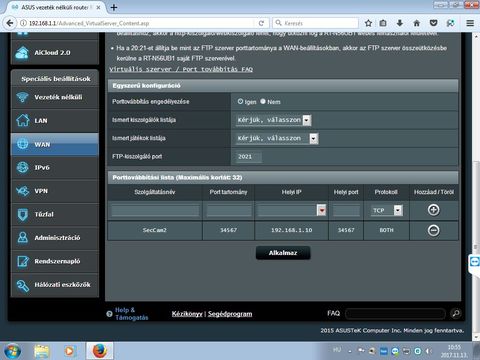Image resolution: width=480 pixels, height=360 pixels.
Task: Click the Helyi port input field
Action: (346, 210)
